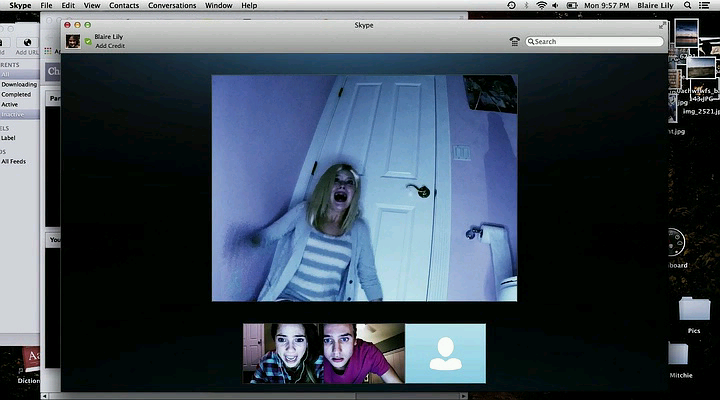Click the dial pad phone icon
The image size is (720, 400).
[x=515, y=42]
